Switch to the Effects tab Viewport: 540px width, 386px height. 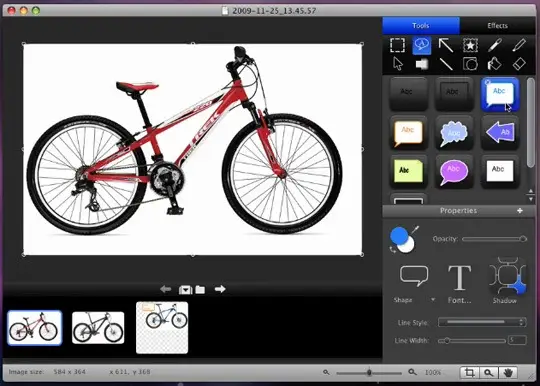[x=497, y=25]
